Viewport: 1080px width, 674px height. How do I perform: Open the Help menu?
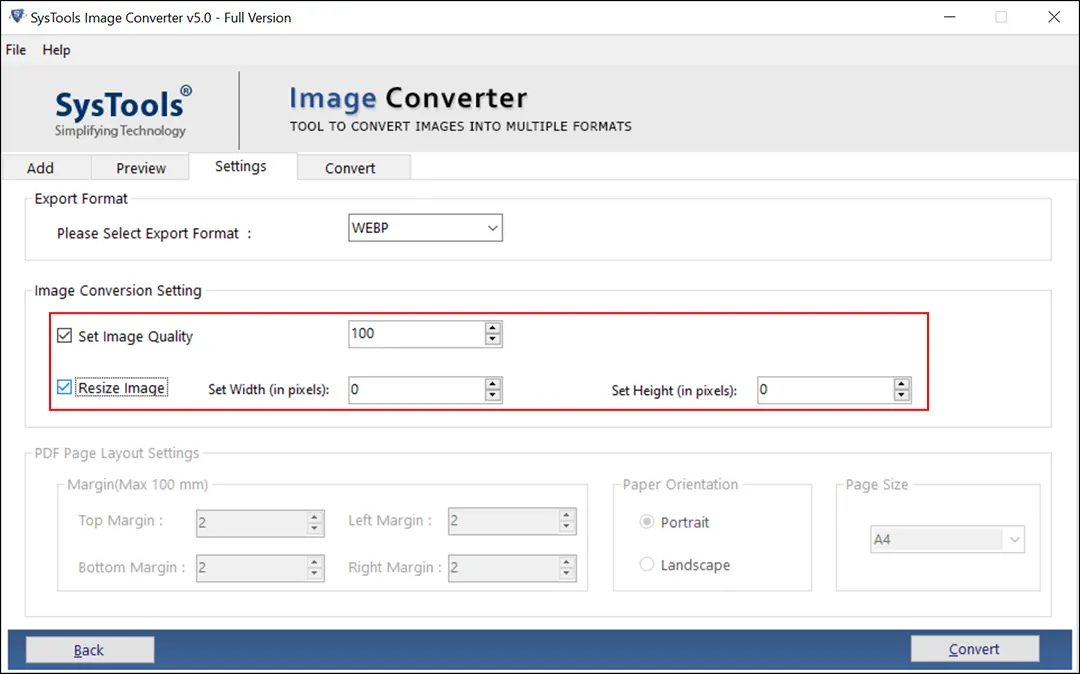click(x=56, y=50)
